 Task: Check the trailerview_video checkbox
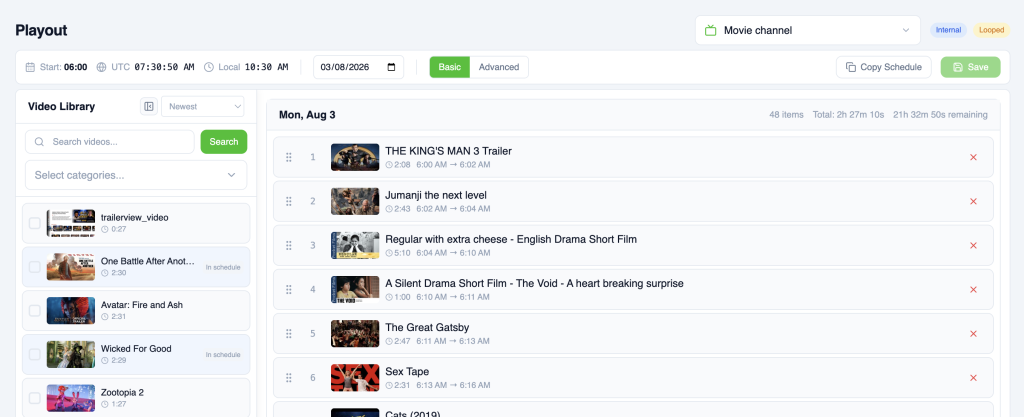[35, 223]
